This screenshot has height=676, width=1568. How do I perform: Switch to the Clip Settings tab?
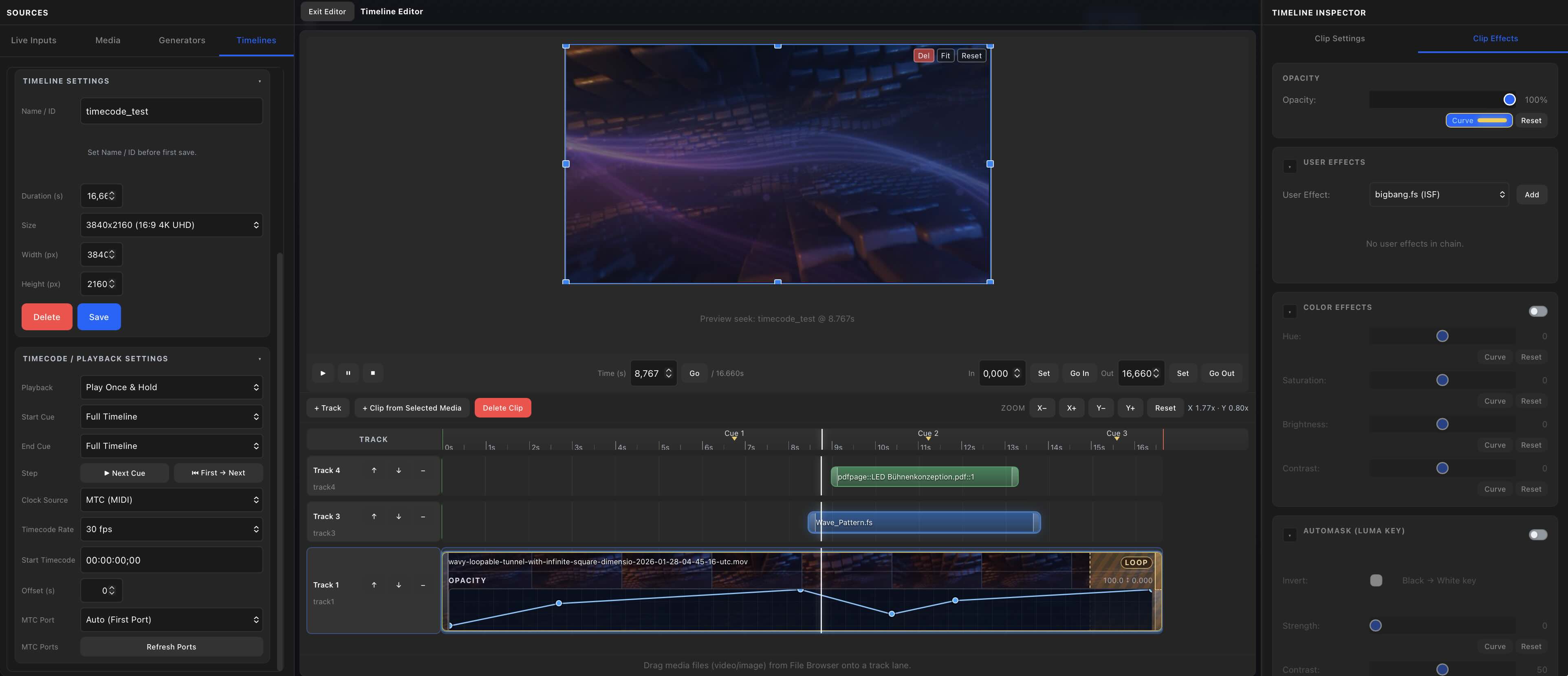[x=1339, y=38]
